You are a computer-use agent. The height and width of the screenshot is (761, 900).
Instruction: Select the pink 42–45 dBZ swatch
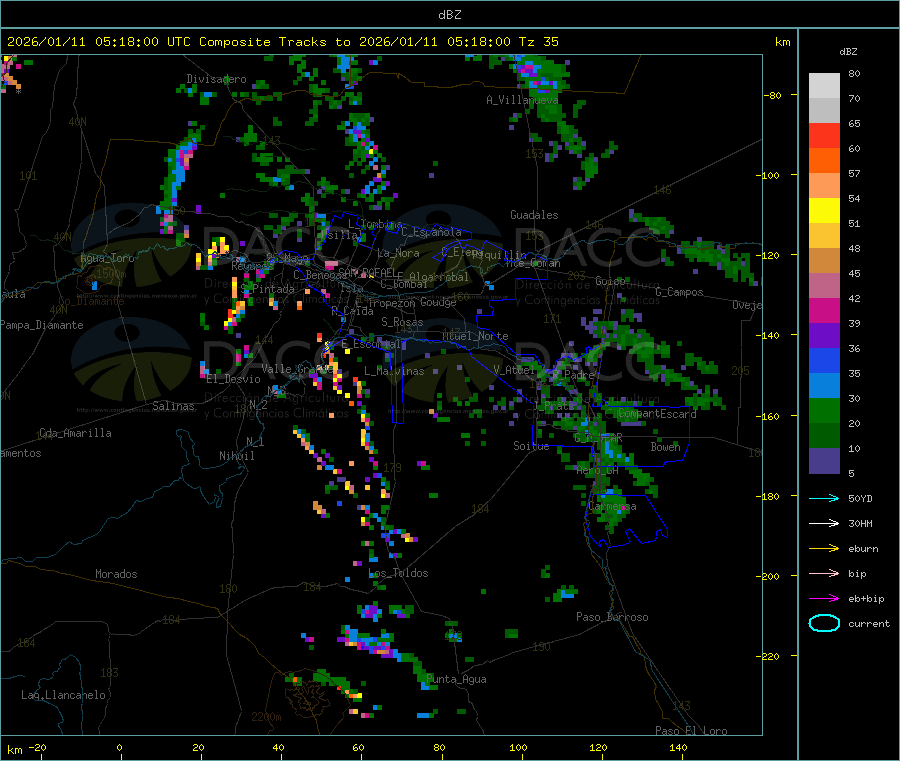click(x=824, y=286)
